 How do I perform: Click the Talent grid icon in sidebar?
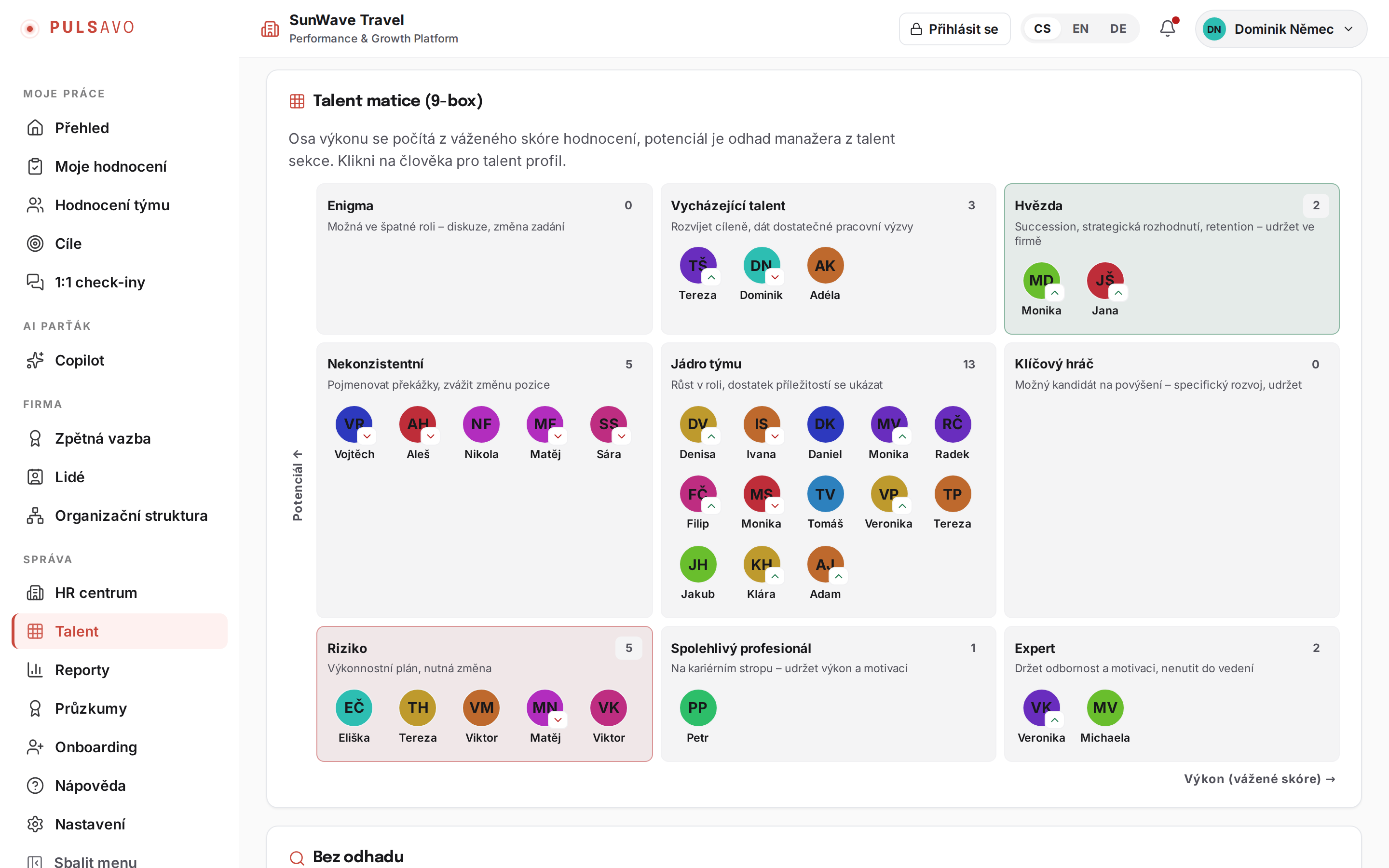35,631
